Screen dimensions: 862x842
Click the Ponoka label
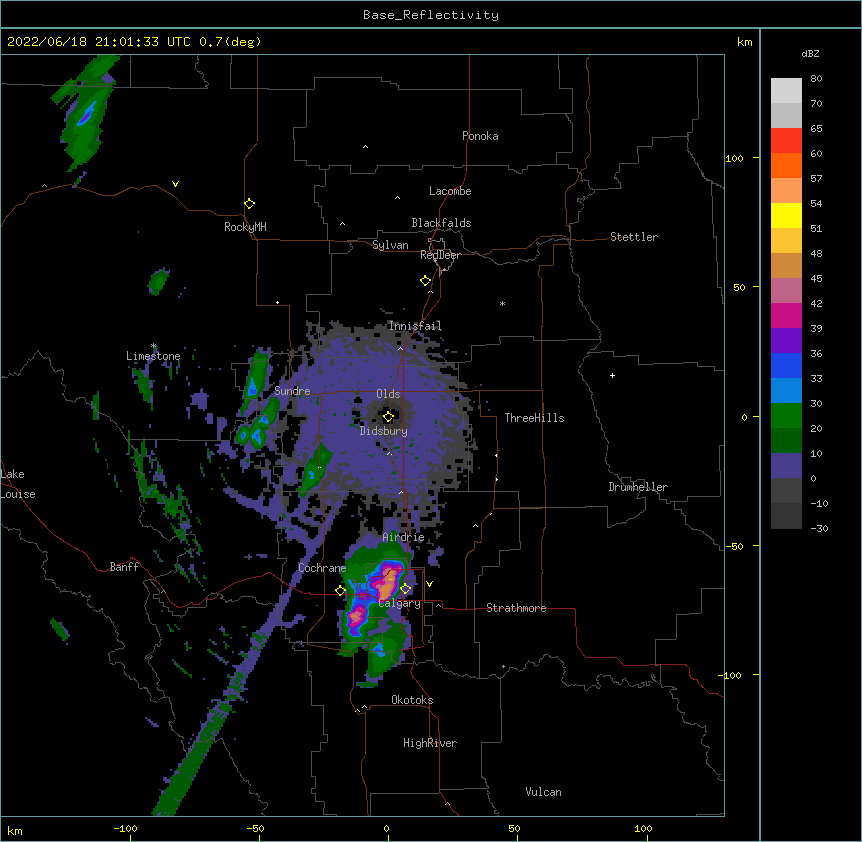click(x=480, y=136)
